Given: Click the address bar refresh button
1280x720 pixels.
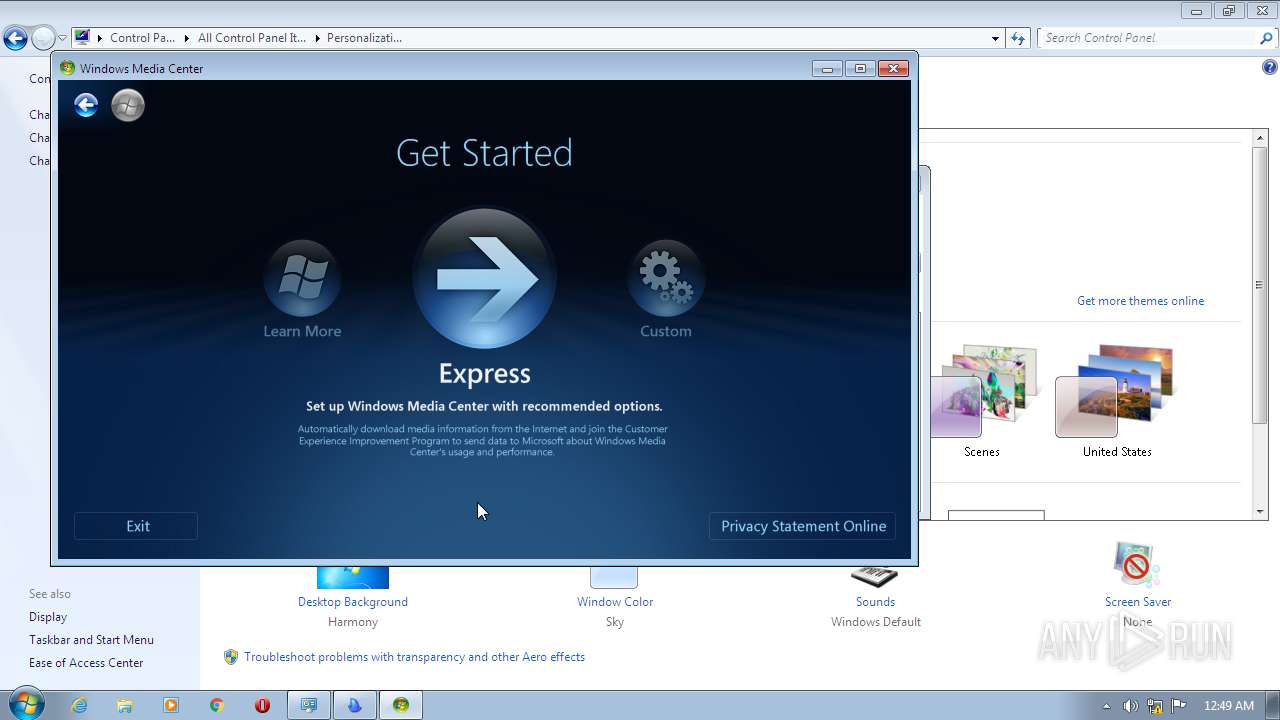Looking at the screenshot, I should coord(1018,38).
